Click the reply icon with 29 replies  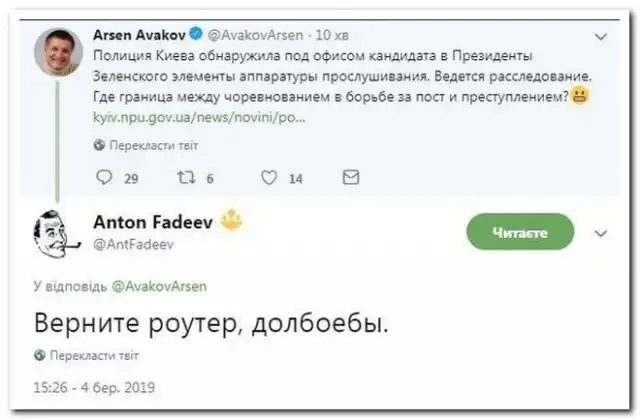[x=104, y=178]
